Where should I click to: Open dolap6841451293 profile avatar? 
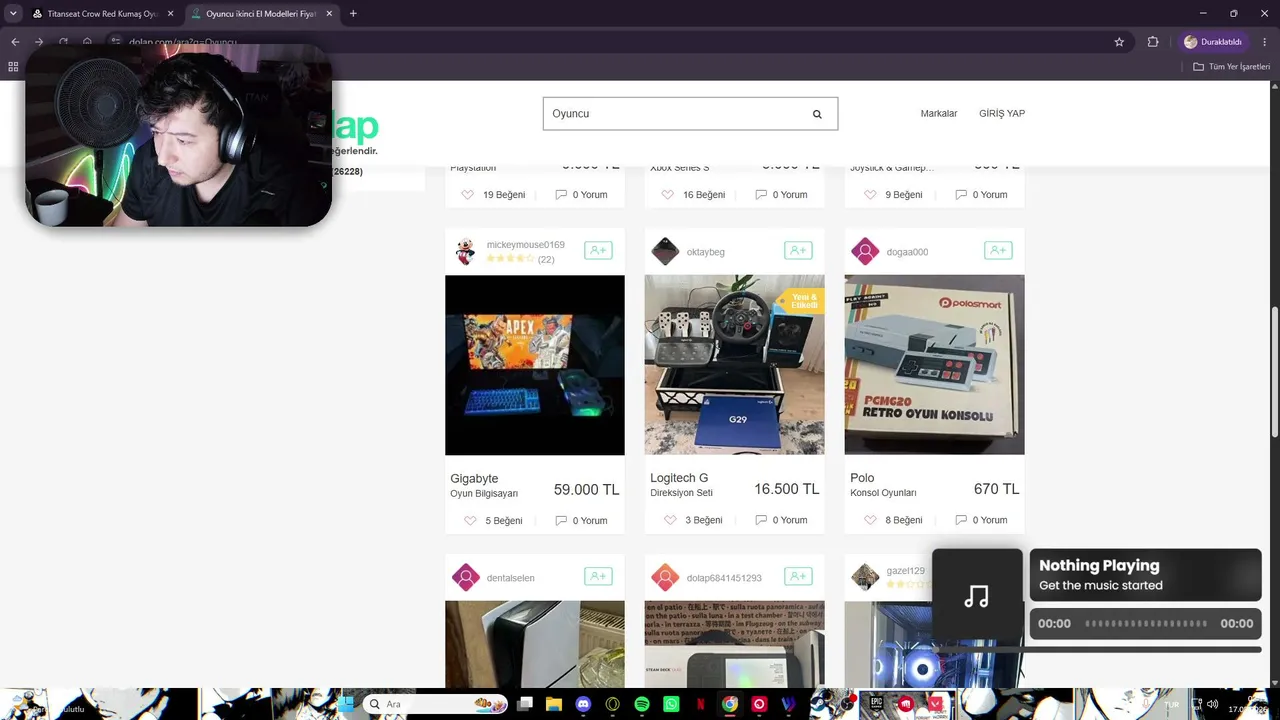665,577
